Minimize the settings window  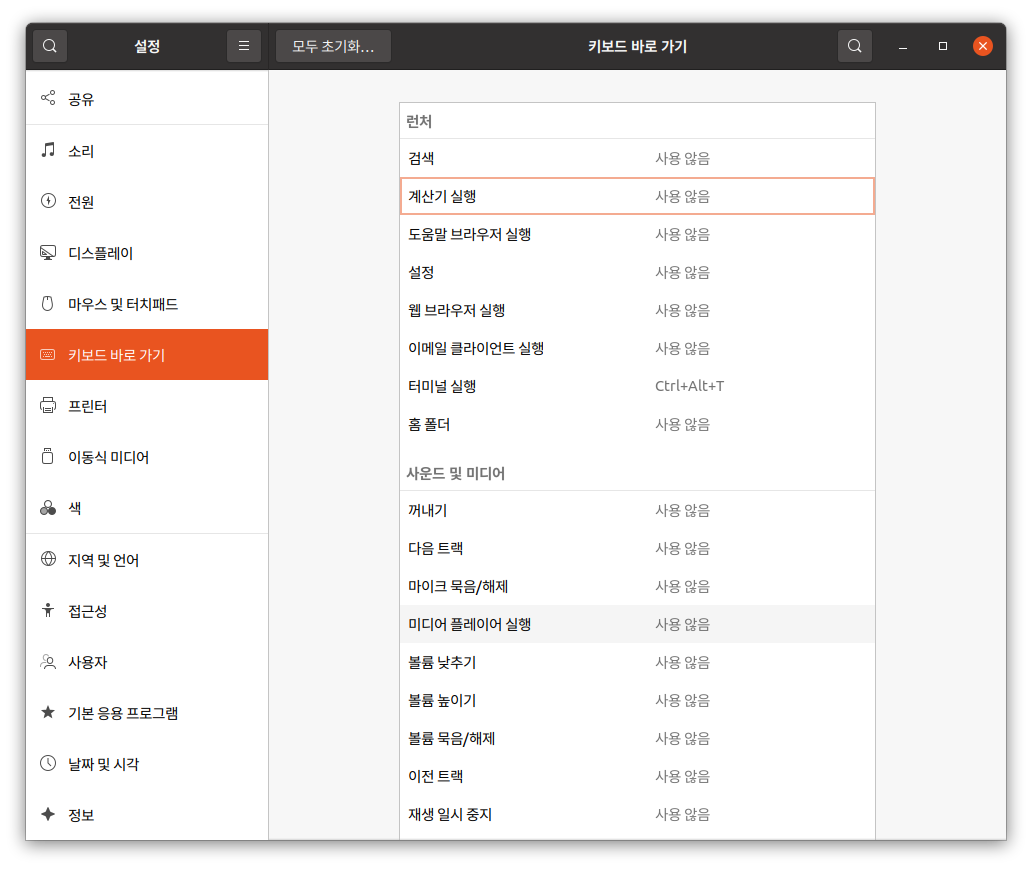(x=903, y=46)
